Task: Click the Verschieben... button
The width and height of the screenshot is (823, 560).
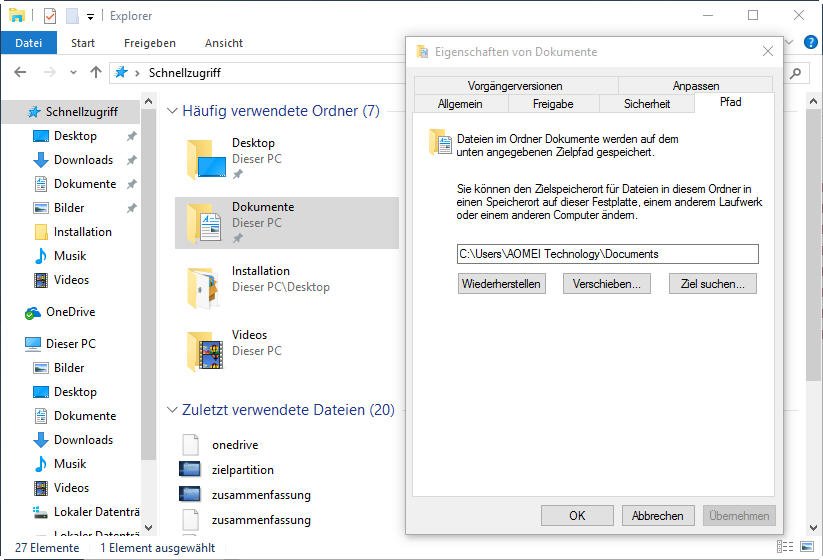Action: coord(606,284)
